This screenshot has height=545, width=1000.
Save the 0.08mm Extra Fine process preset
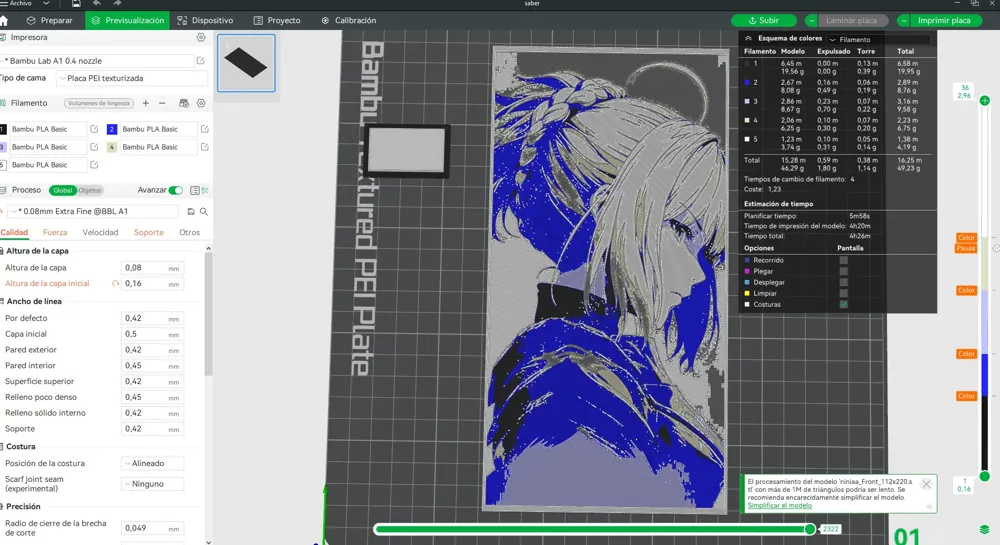[x=191, y=212]
